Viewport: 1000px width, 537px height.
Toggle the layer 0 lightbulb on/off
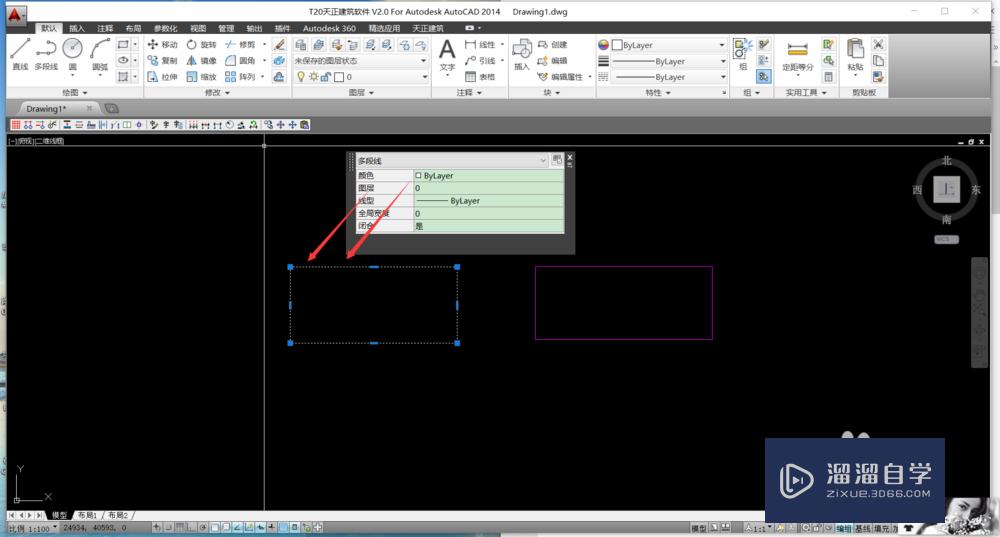[301, 77]
